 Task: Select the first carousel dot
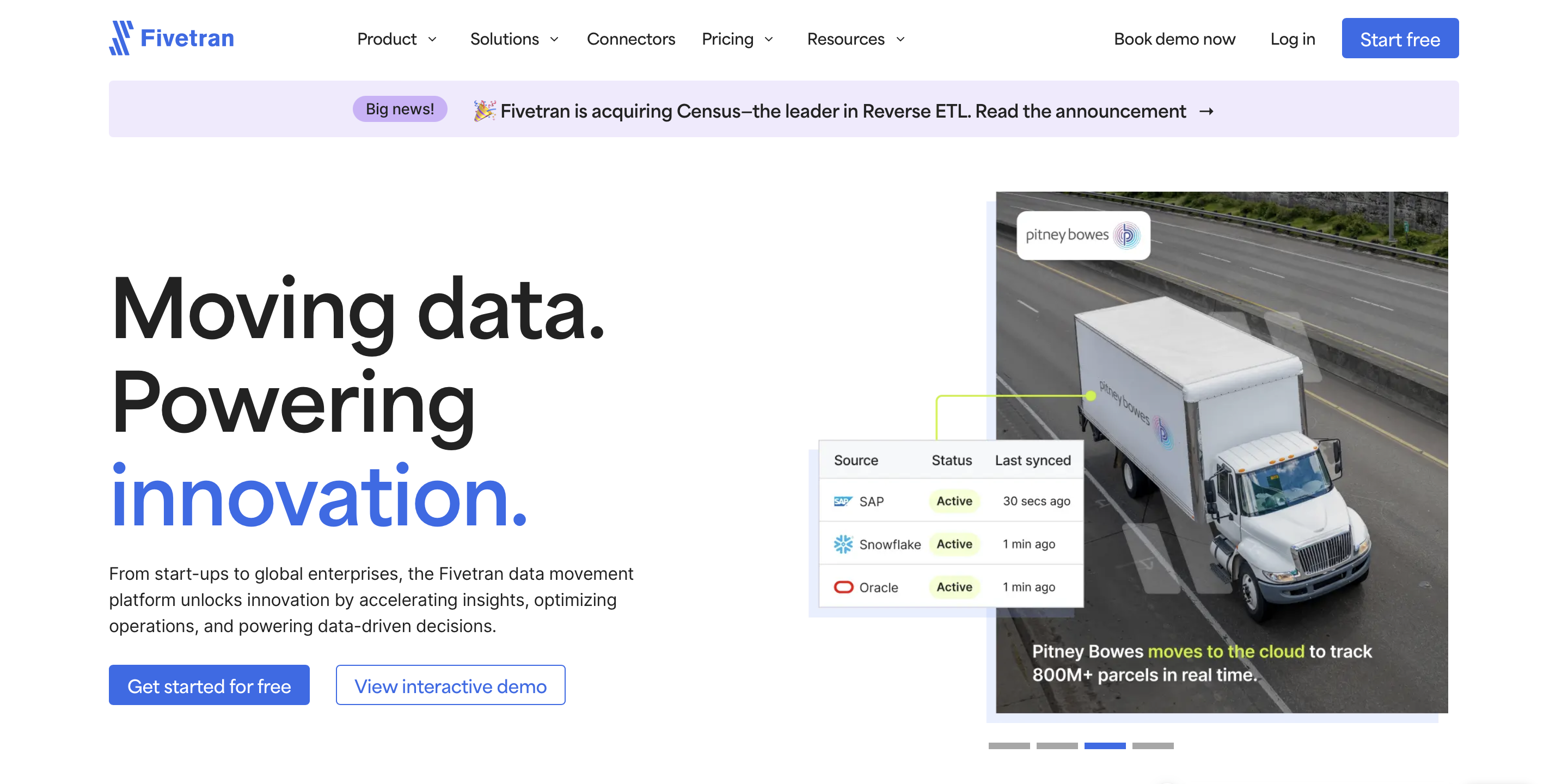click(x=1010, y=746)
